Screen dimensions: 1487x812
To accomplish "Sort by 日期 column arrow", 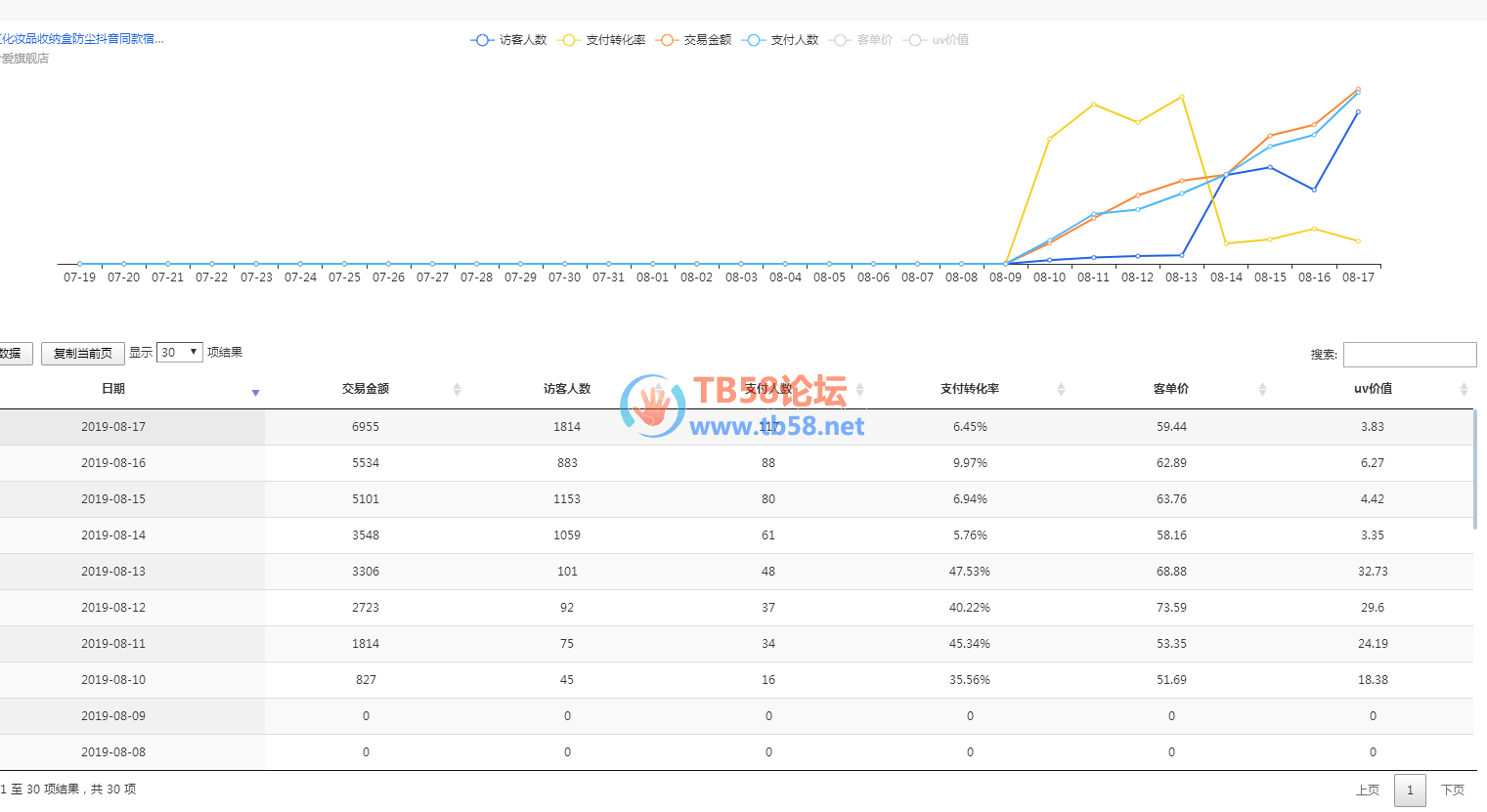I will coord(255,392).
